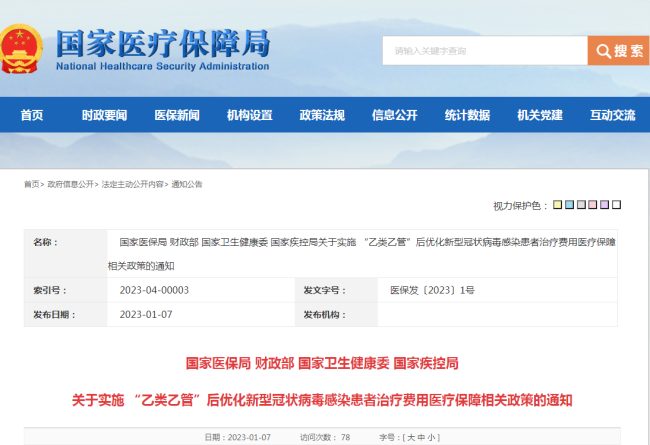Click the 访问次数 78 visit count
Viewport: 650px width, 445px height.
pyautogui.click(x=325, y=437)
